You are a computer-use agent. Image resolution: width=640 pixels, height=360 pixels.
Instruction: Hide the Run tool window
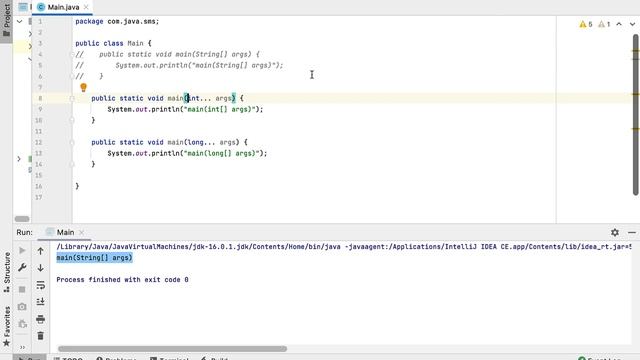tap(632, 232)
